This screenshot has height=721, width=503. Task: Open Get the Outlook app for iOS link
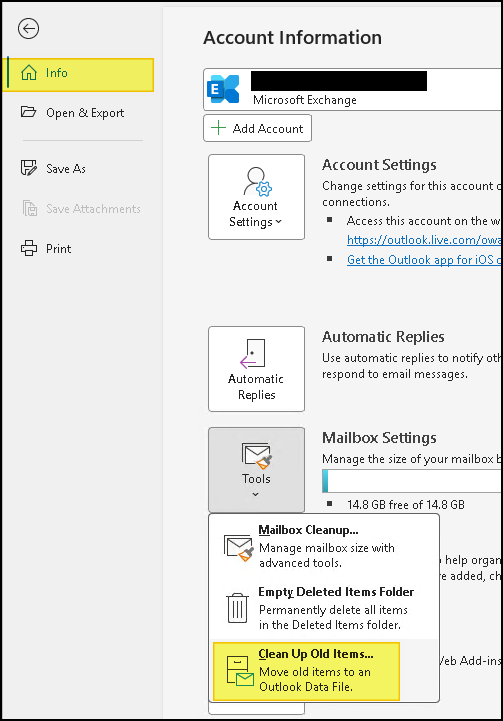coord(423,260)
